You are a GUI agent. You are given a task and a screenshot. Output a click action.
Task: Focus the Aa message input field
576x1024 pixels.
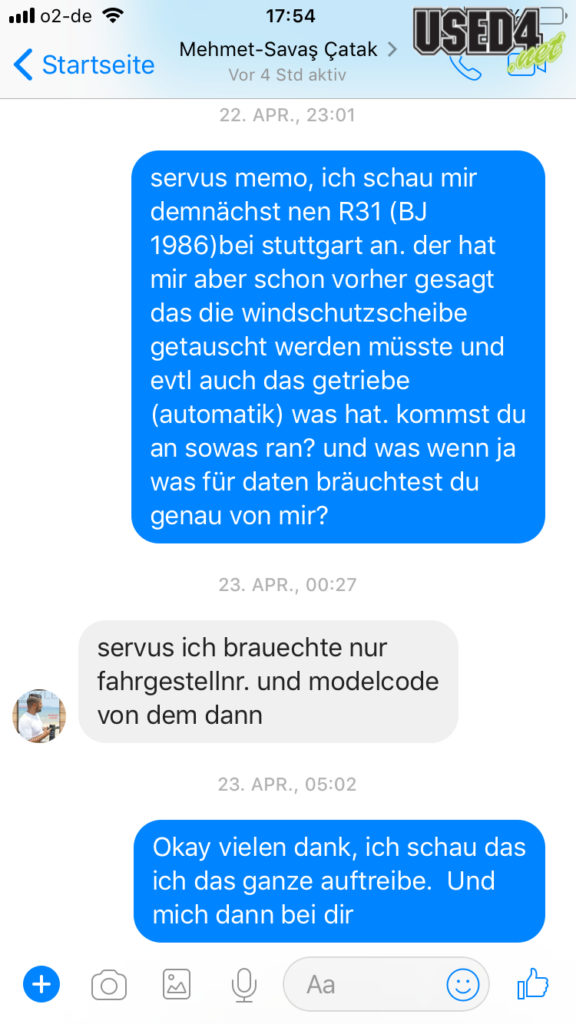(386, 984)
